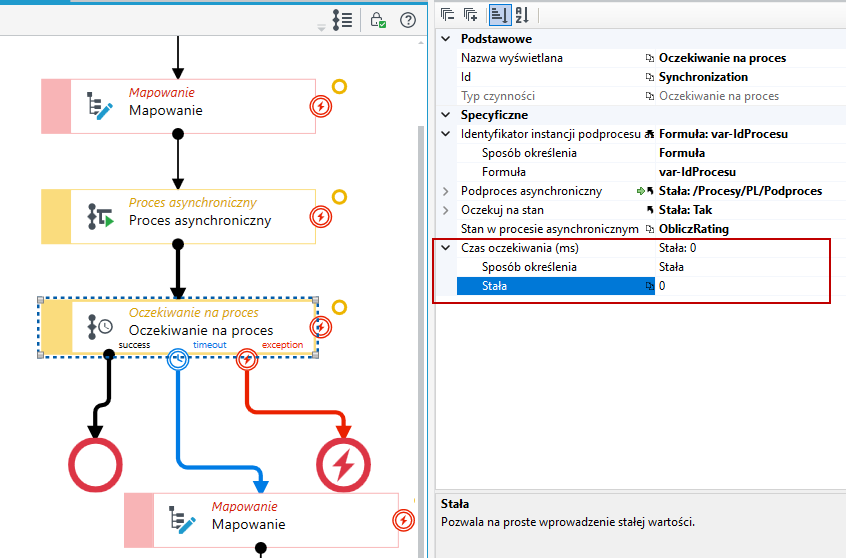
Task: Click the success label on waiting node
Action: [x=134, y=345]
